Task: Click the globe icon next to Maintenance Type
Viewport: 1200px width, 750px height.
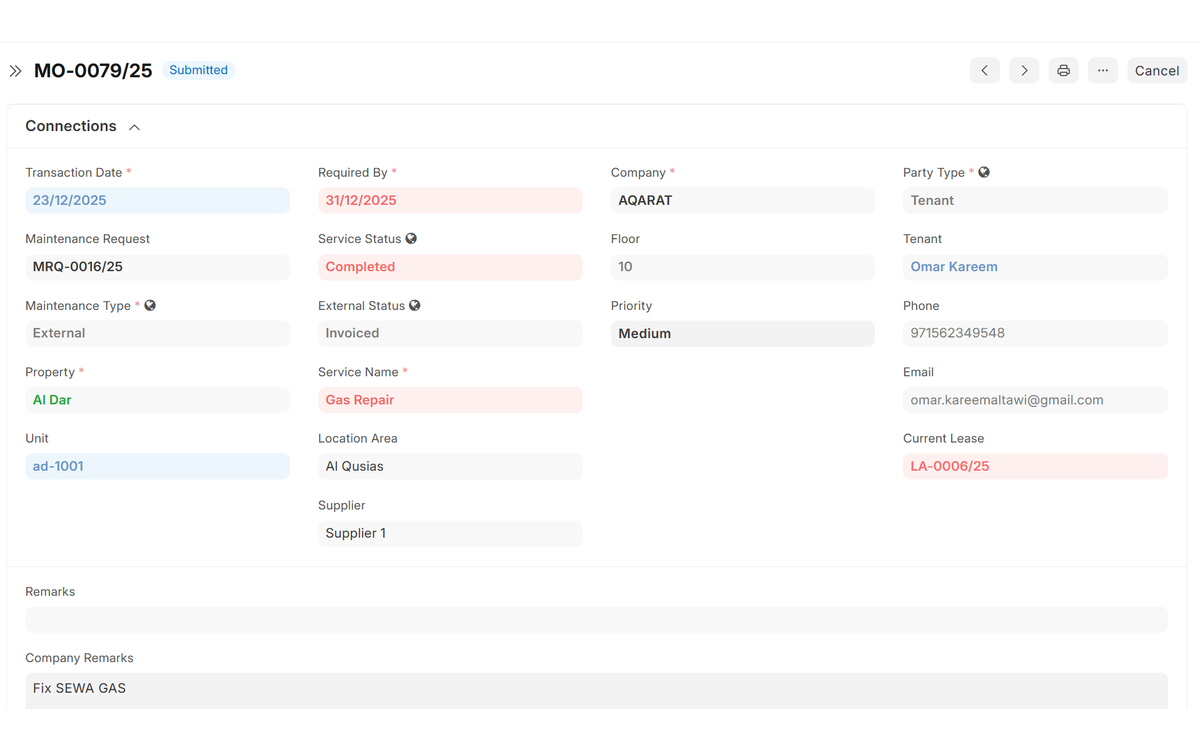Action: (150, 305)
